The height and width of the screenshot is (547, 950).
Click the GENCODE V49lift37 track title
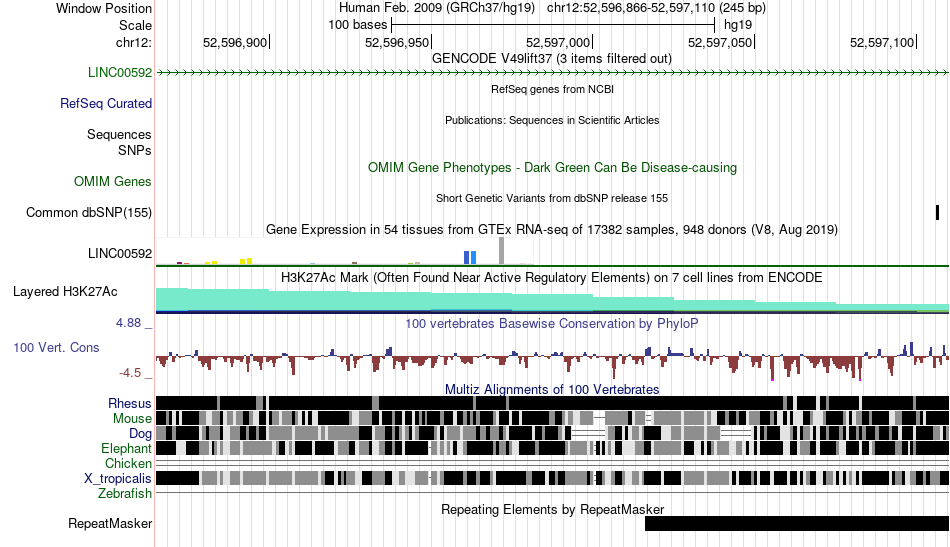click(x=552, y=59)
